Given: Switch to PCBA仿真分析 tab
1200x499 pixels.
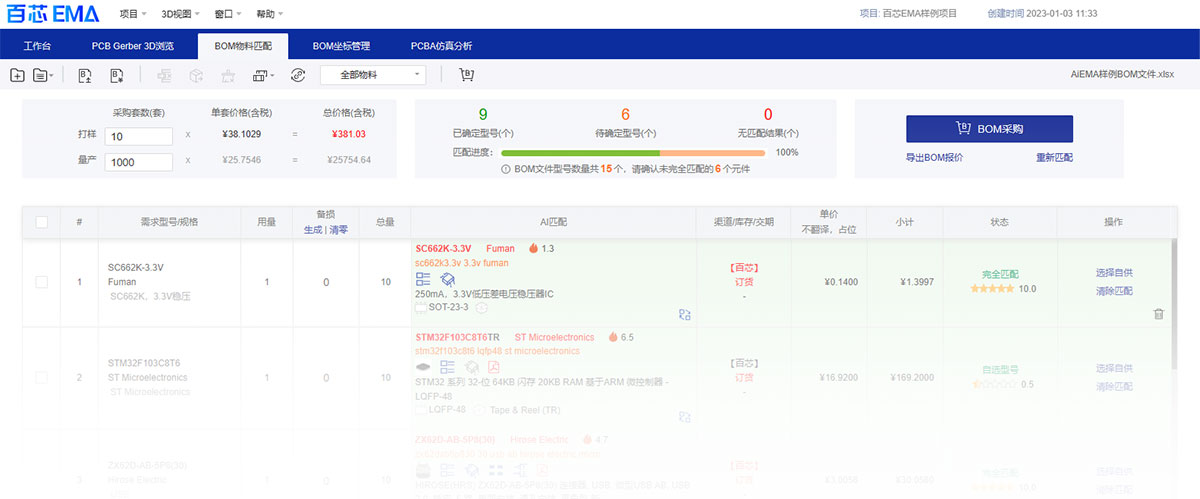Looking at the screenshot, I should tap(441, 46).
